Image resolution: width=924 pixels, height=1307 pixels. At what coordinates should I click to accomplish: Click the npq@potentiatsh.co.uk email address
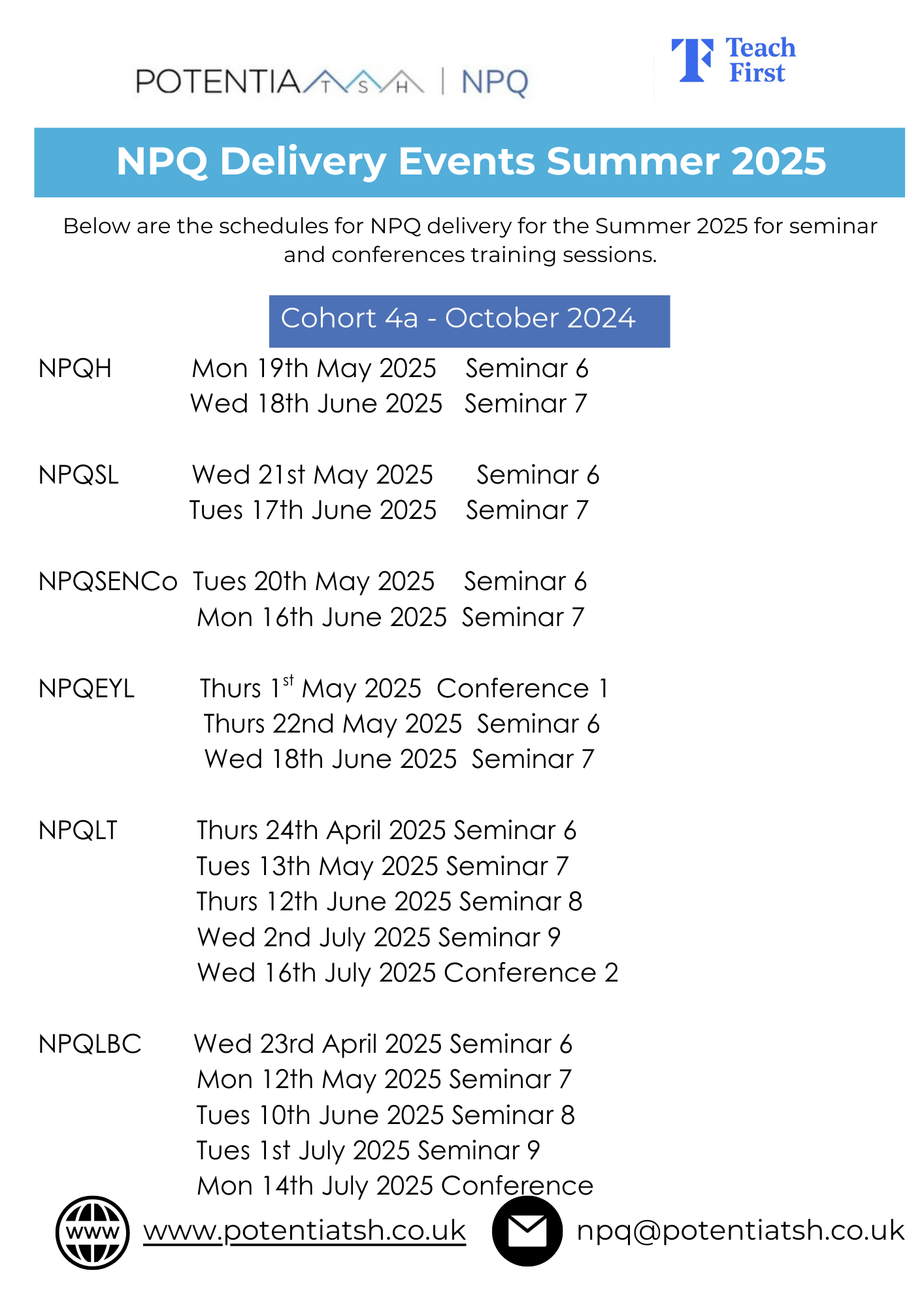click(x=740, y=1231)
